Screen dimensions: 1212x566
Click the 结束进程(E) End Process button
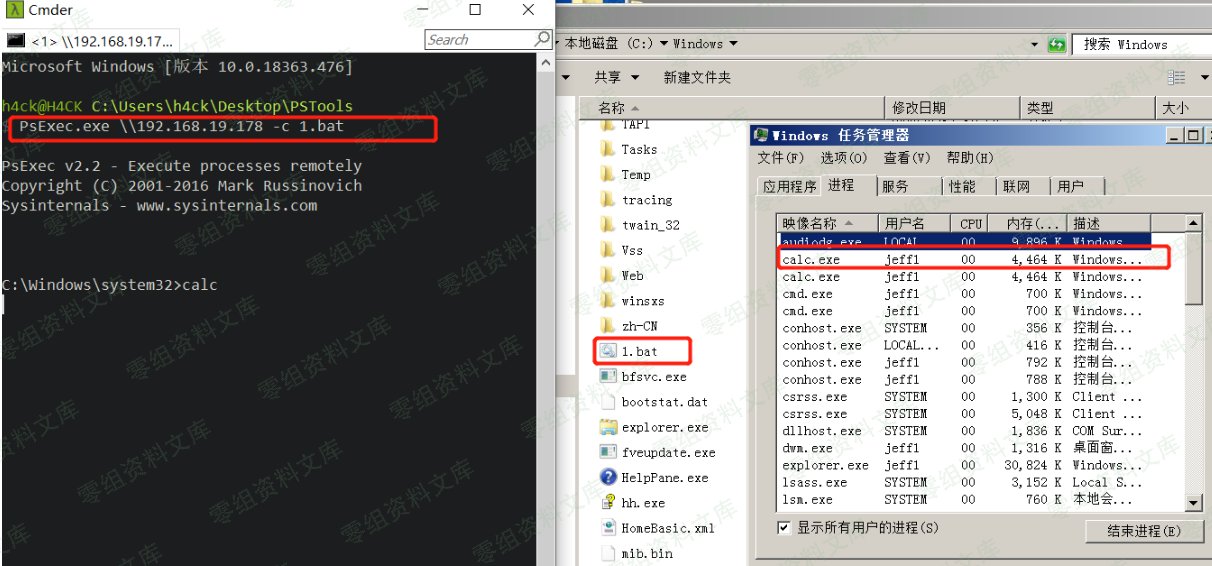[x=1143, y=531]
